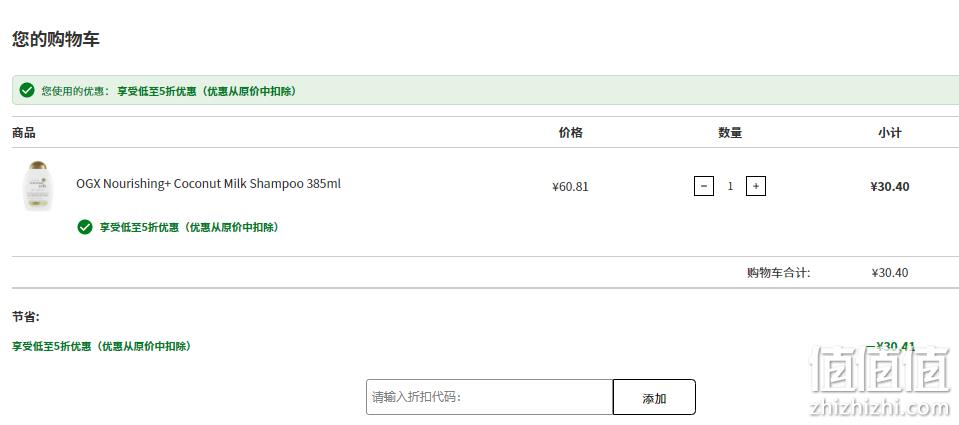Click the 小计 column header
Viewport: 959px width, 425px height.
click(890, 133)
